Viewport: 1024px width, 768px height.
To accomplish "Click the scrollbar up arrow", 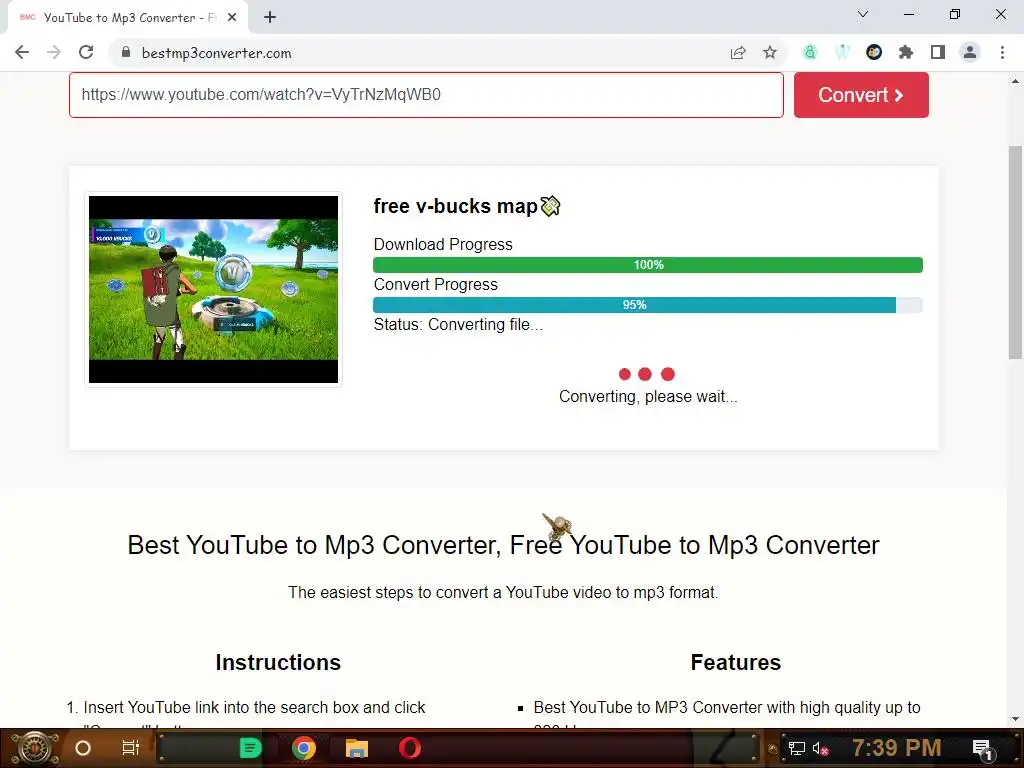I will [x=1015, y=81].
